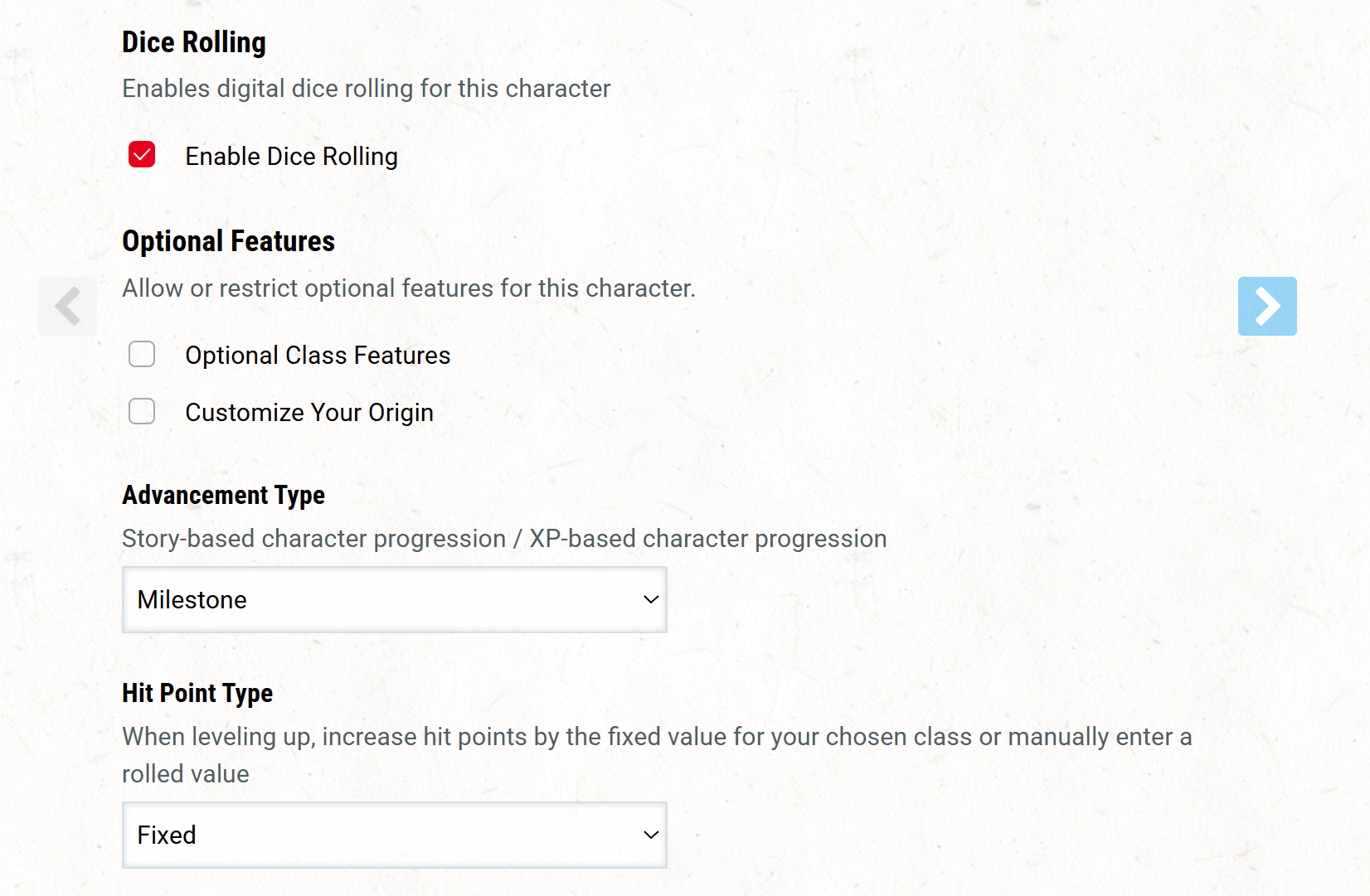Disable the Enable Dice Rolling checkbox
The height and width of the screenshot is (896, 1370).
(x=142, y=155)
